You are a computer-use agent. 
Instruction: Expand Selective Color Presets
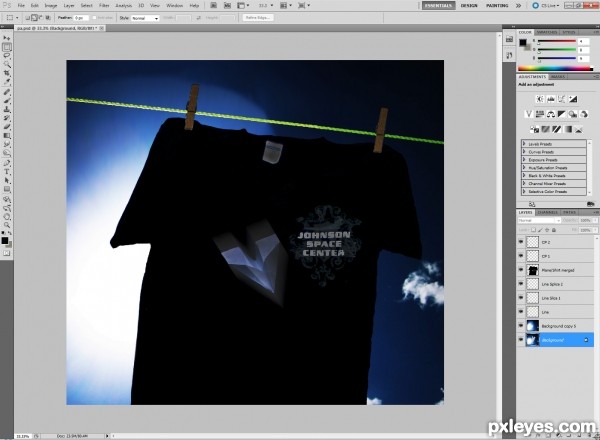click(524, 191)
